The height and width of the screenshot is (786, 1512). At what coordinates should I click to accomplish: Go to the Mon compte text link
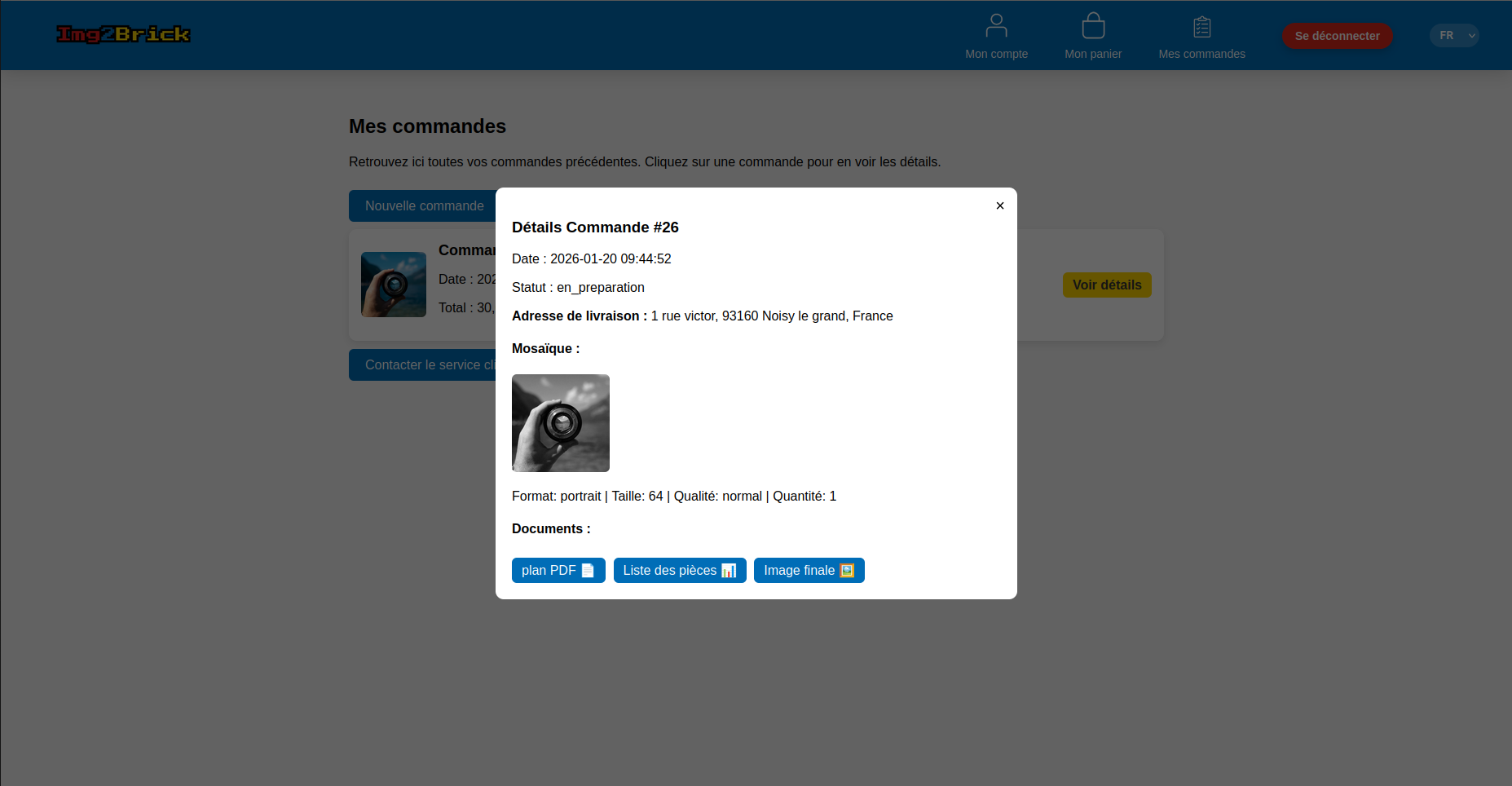(x=996, y=54)
